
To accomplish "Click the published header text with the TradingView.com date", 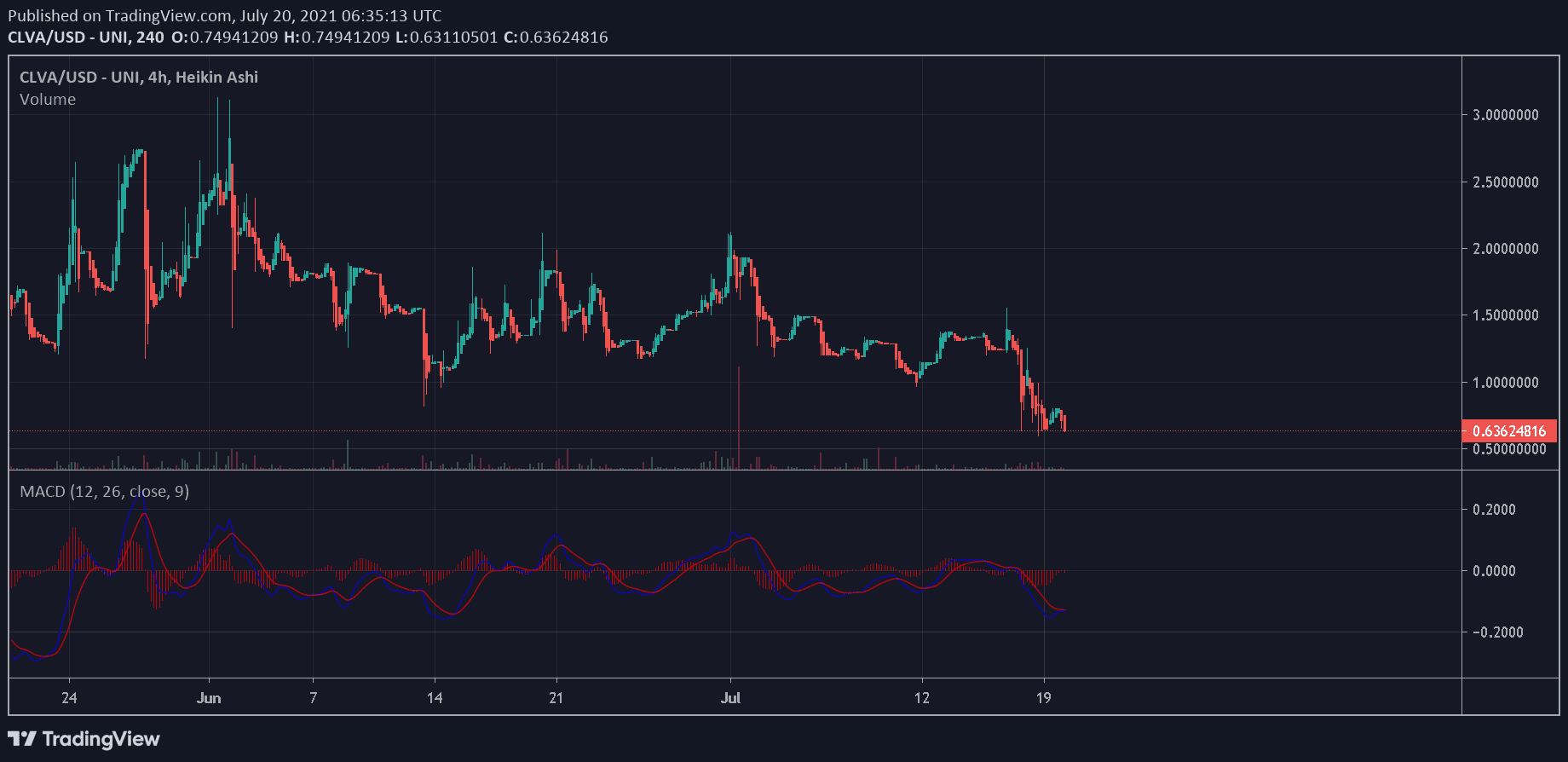I will (x=225, y=16).
